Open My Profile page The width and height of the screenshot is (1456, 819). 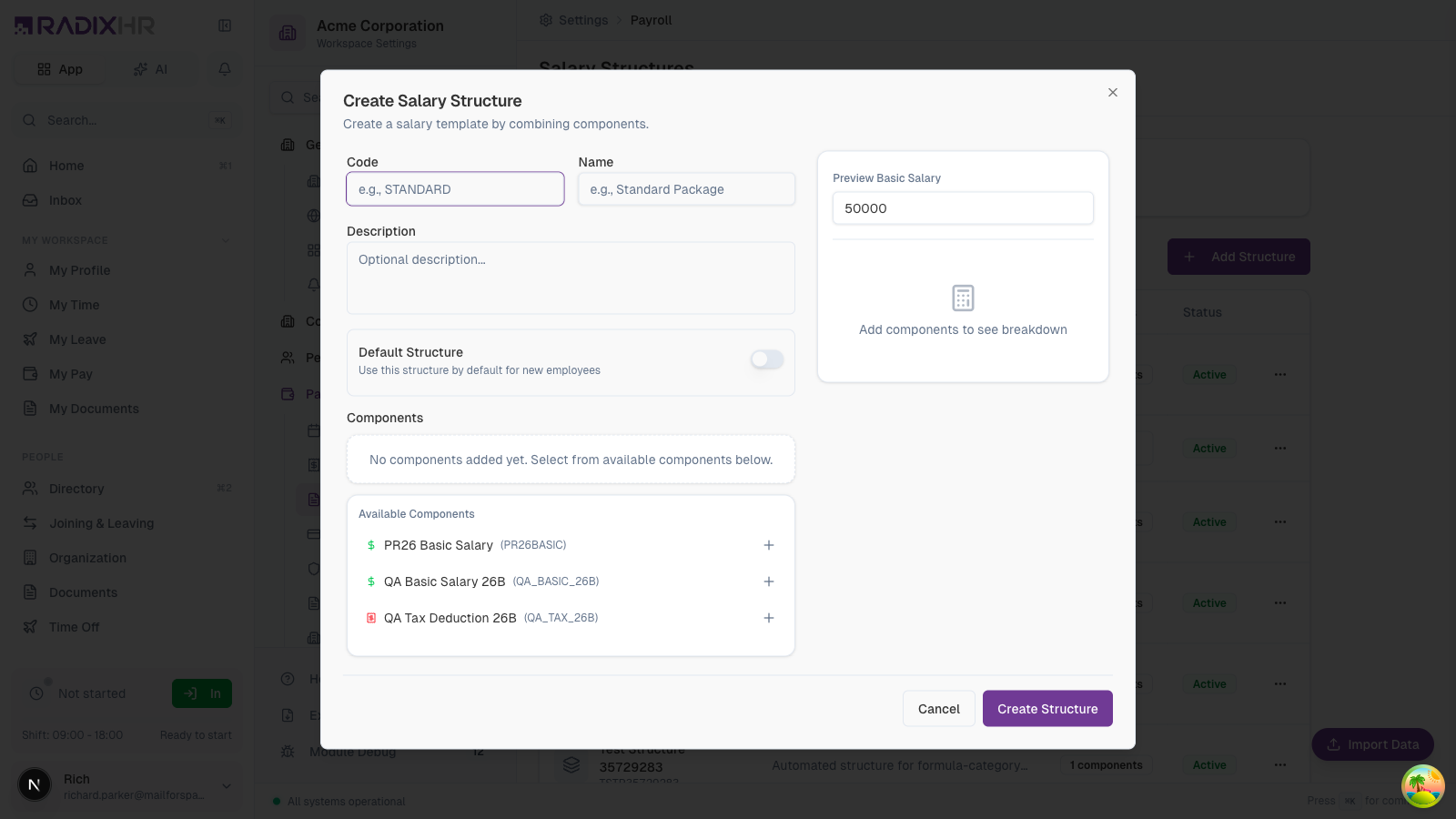126,270
